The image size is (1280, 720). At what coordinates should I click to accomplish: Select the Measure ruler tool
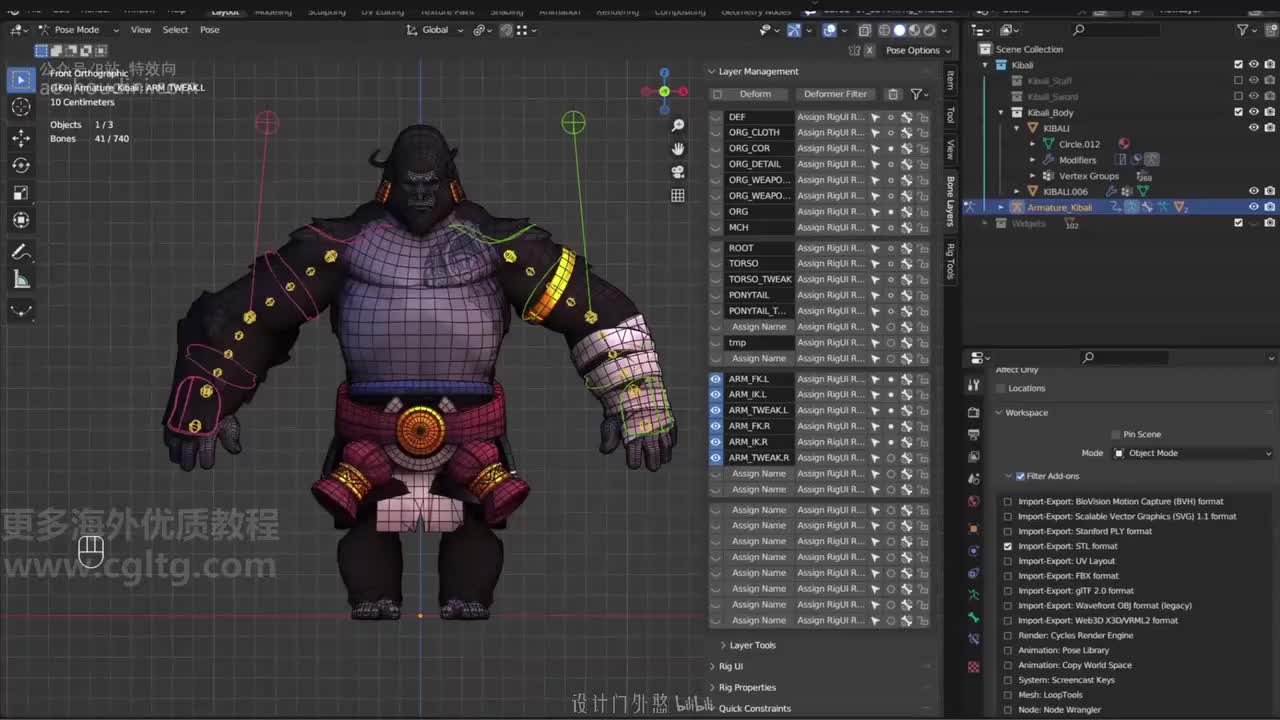(x=21, y=280)
